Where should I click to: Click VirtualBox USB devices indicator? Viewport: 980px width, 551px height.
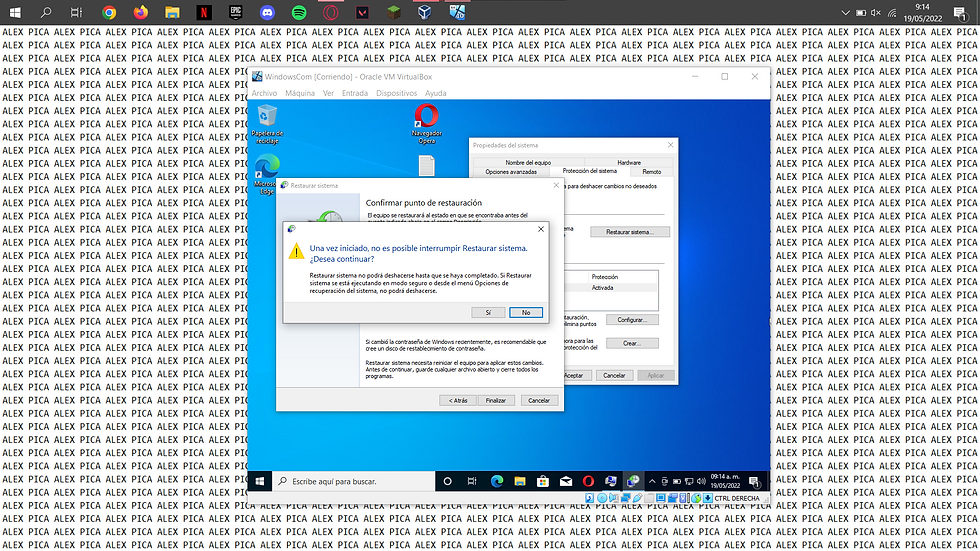[x=638, y=498]
